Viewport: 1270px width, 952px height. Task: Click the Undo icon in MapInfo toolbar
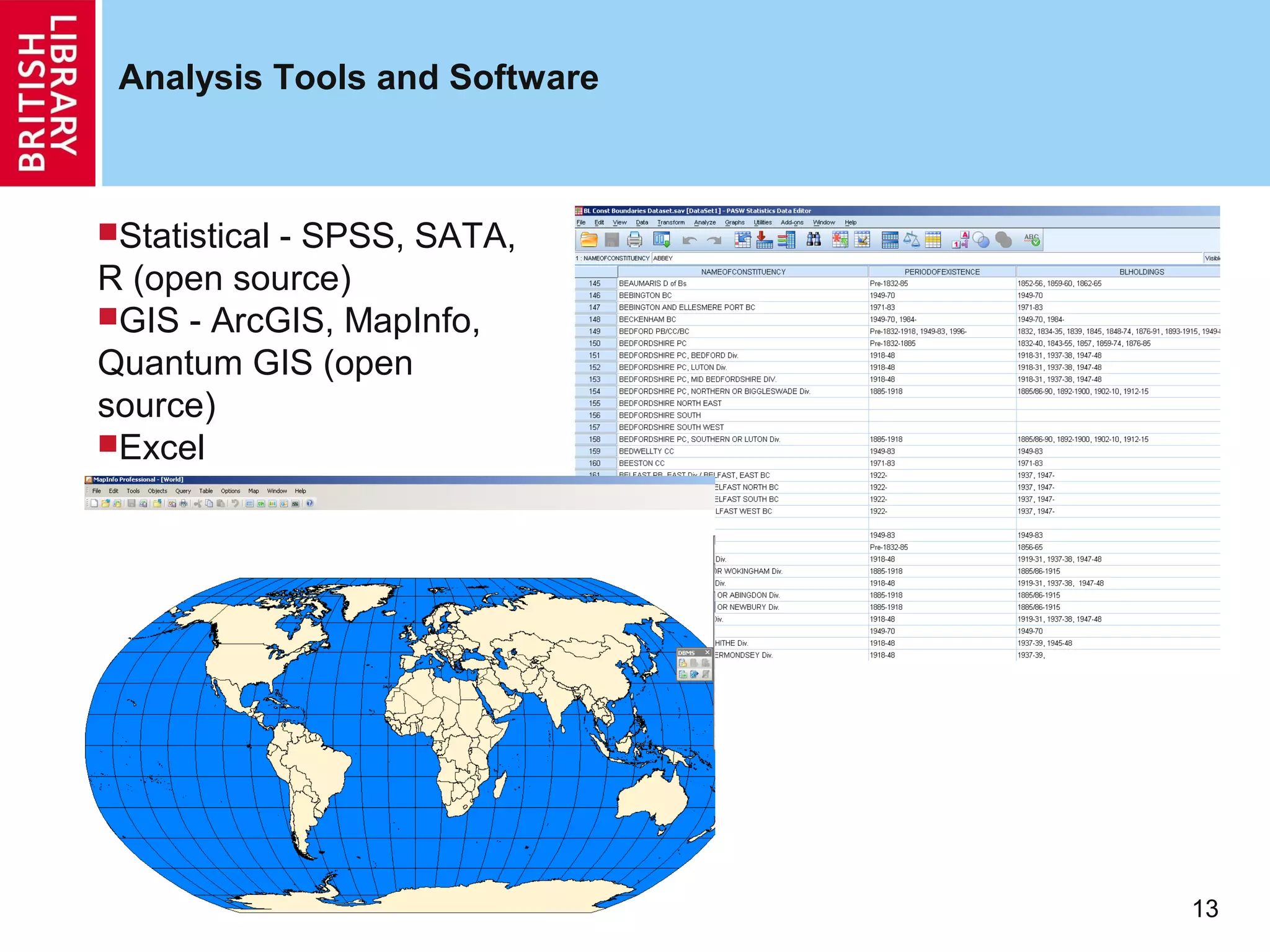click(235, 503)
